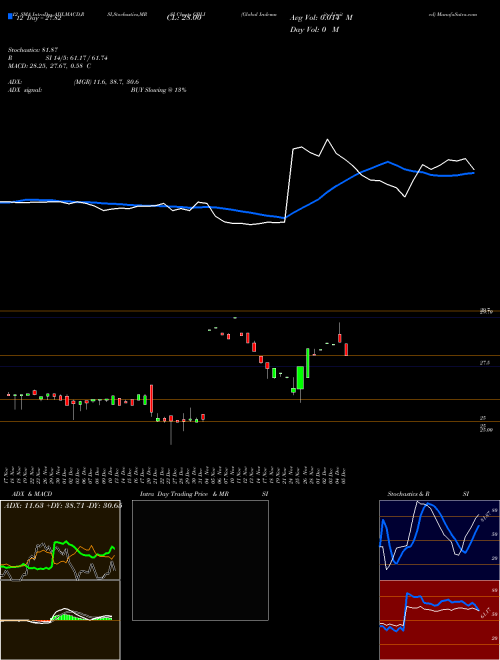This screenshot has width=500, height=660.
Task: Click the last red candlestick on the chart
Action: click(346, 349)
